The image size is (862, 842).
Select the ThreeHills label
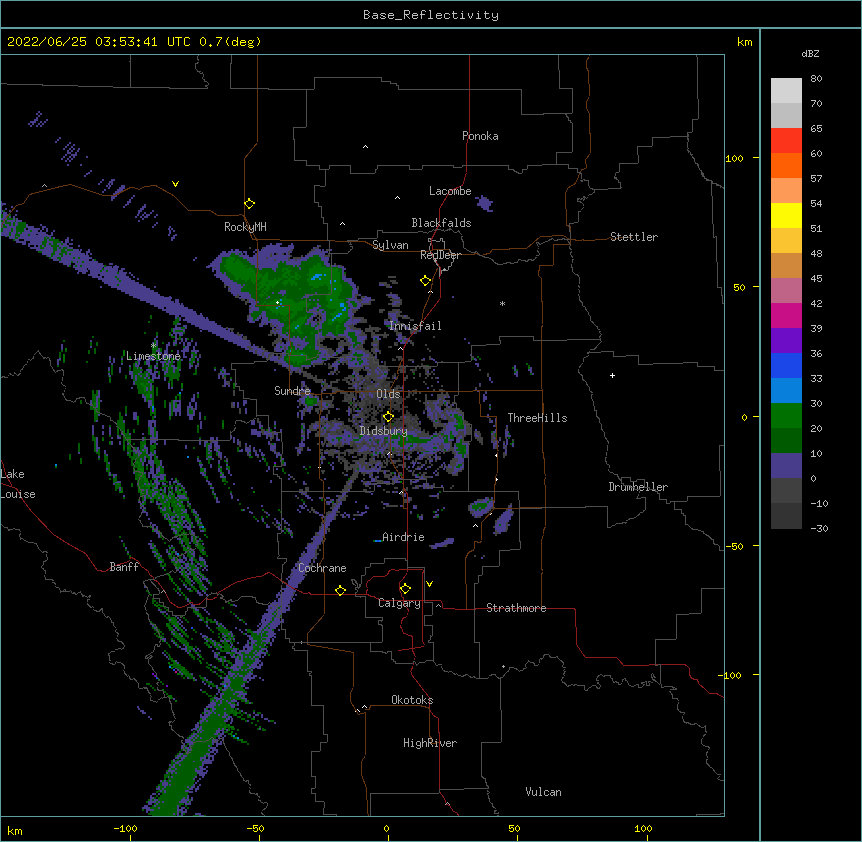(537, 418)
